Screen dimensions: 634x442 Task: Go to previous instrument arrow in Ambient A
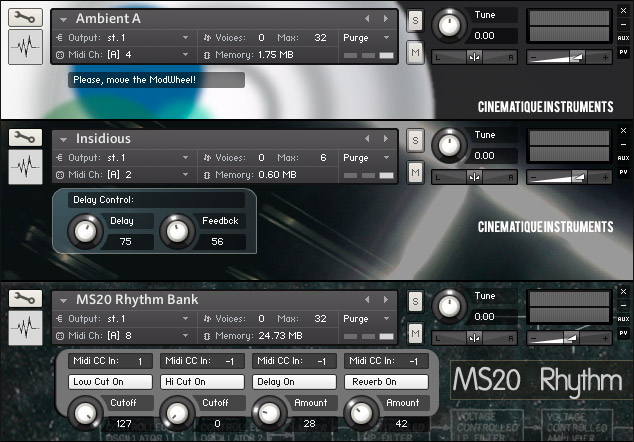coord(367,19)
